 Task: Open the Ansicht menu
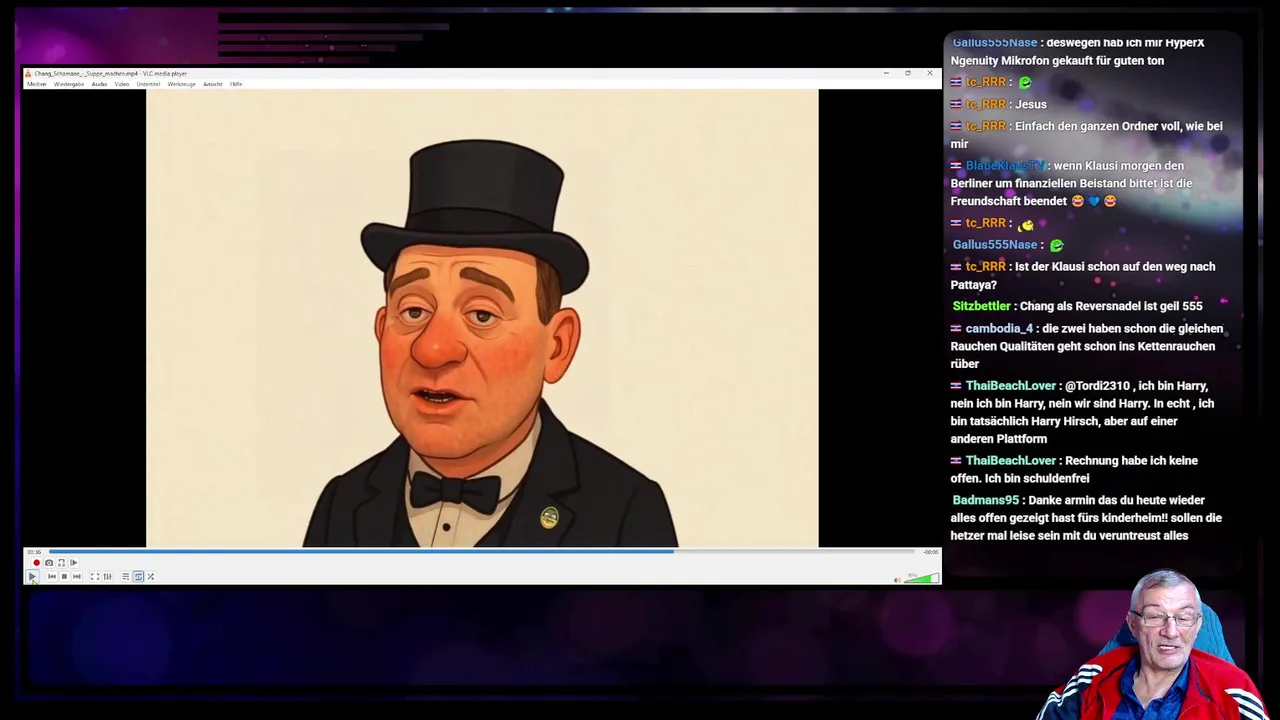[212, 84]
